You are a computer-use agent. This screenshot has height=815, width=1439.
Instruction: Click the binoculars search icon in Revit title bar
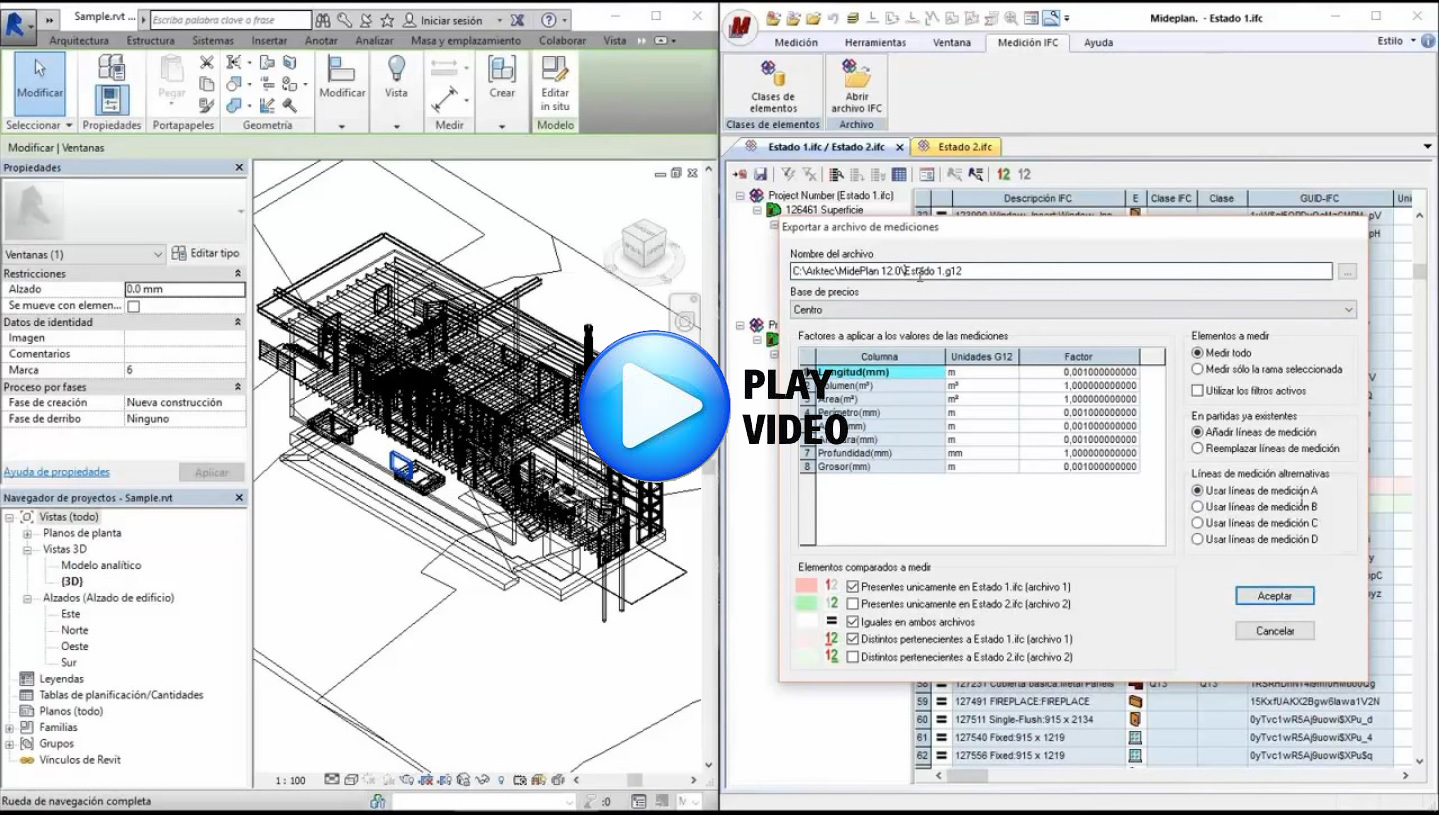pyautogui.click(x=322, y=20)
